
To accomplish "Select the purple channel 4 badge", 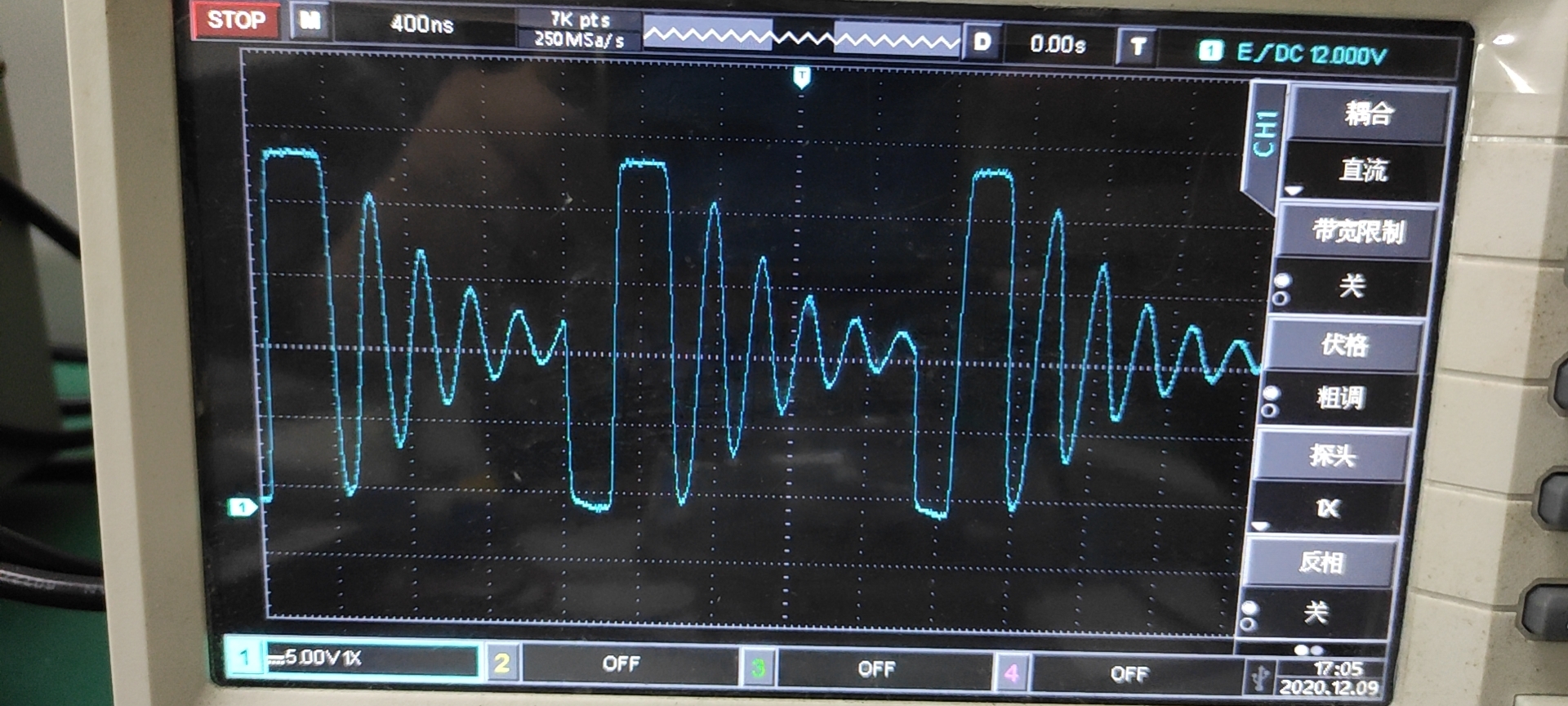I will point(1011,673).
